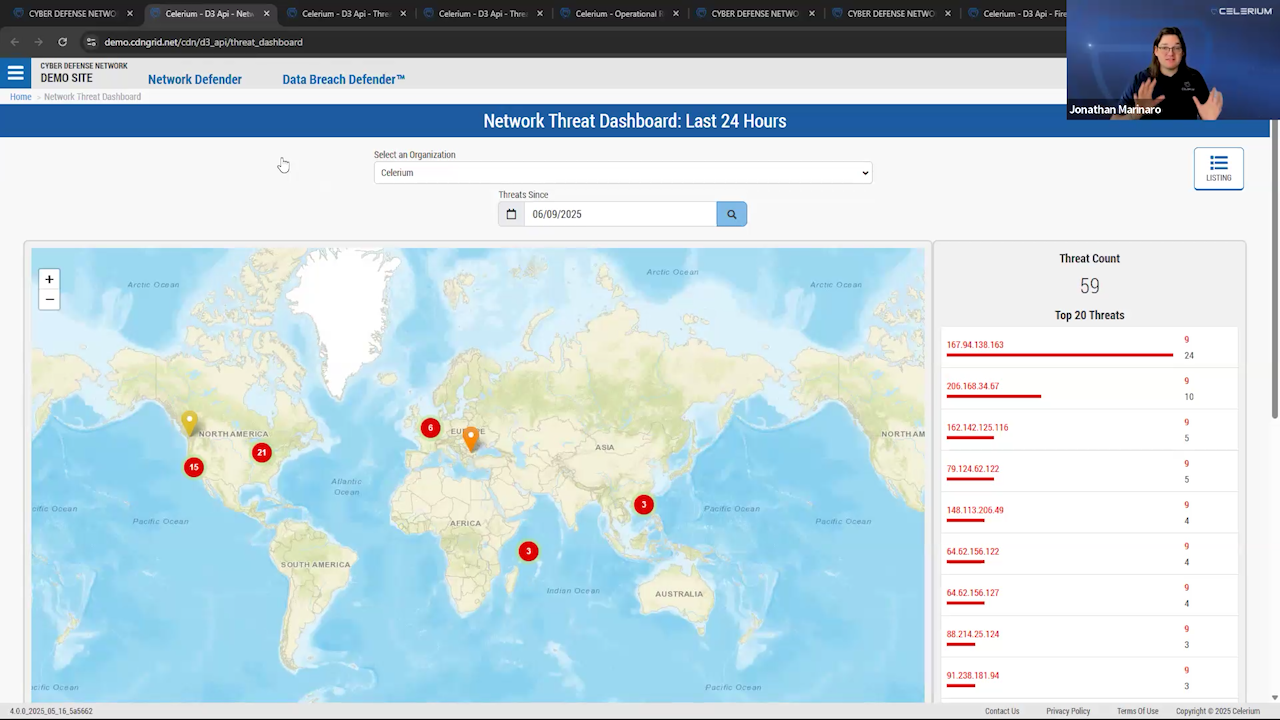The height and width of the screenshot is (720, 1280).
Task: Click the scrollbar down arrow
Action: tap(1274, 697)
